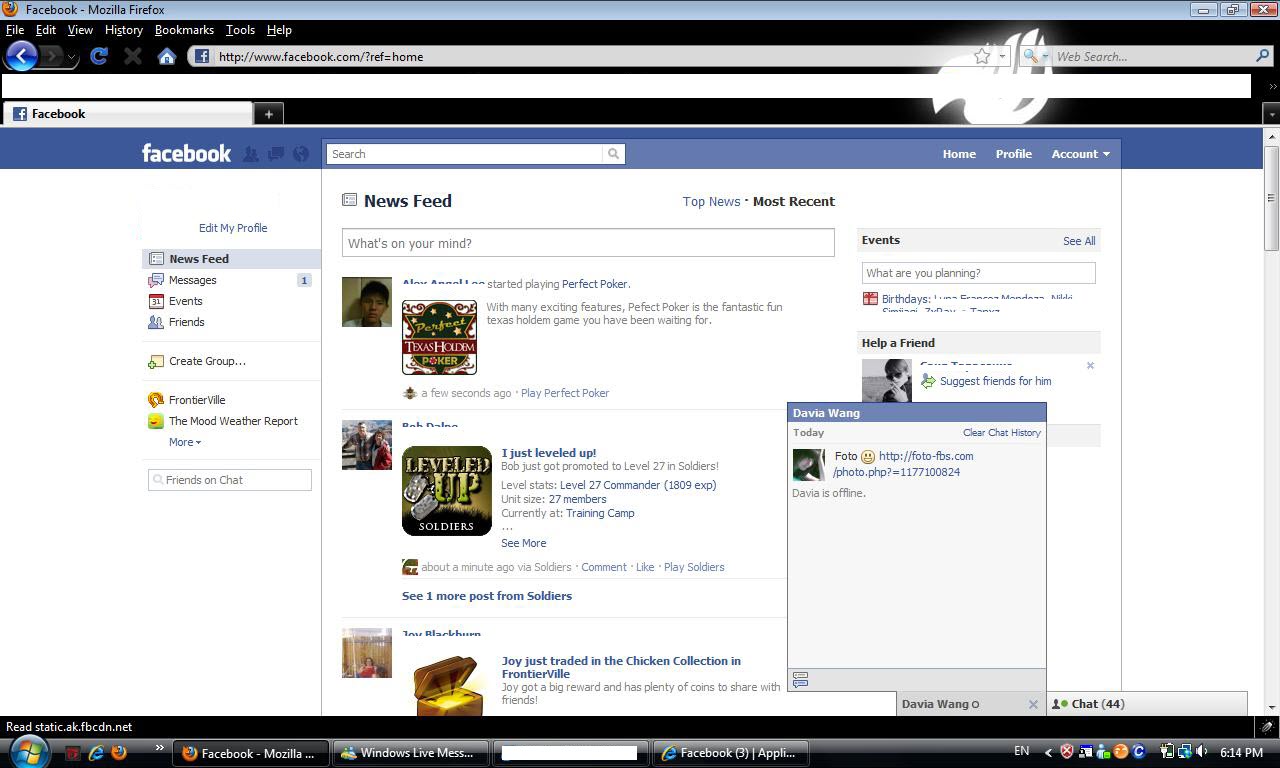This screenshot has height=768, width=1280.
Task: Select the Facebook browser tab
Action: tap(128, 114)
